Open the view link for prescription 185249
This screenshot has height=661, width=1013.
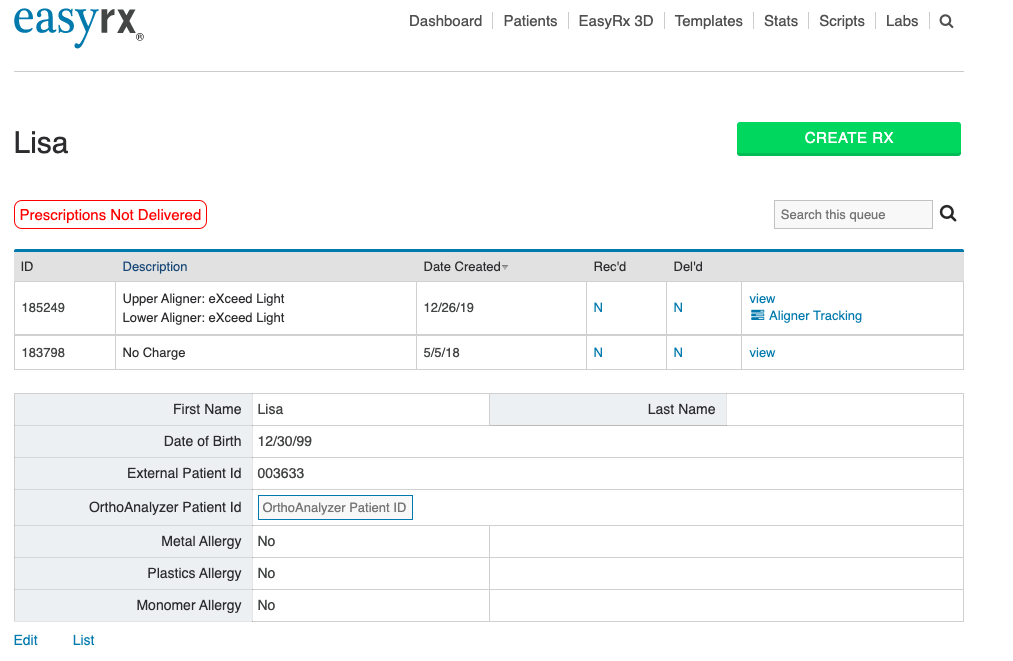(x=762, y=299)
